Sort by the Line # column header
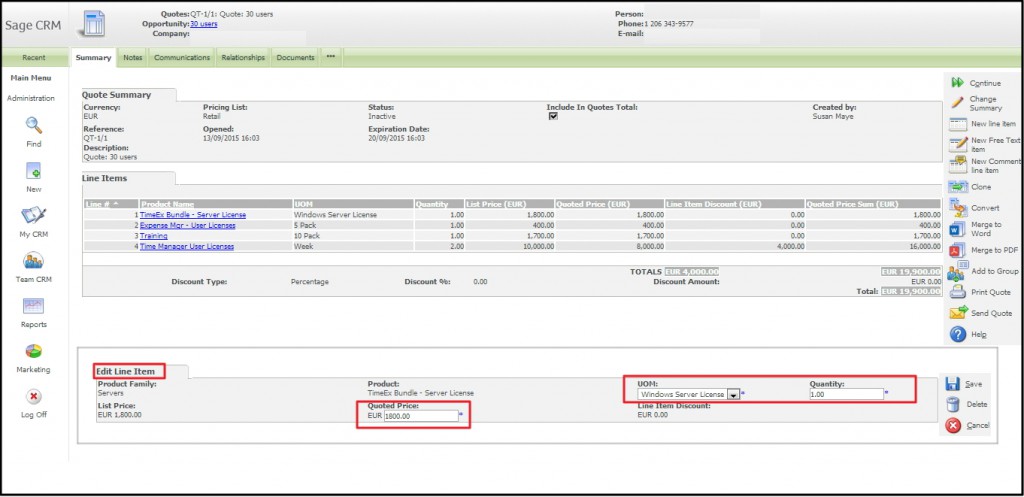Image resolution: width=1024 pixels, height=497 pixels. click(x=111, y=204)
